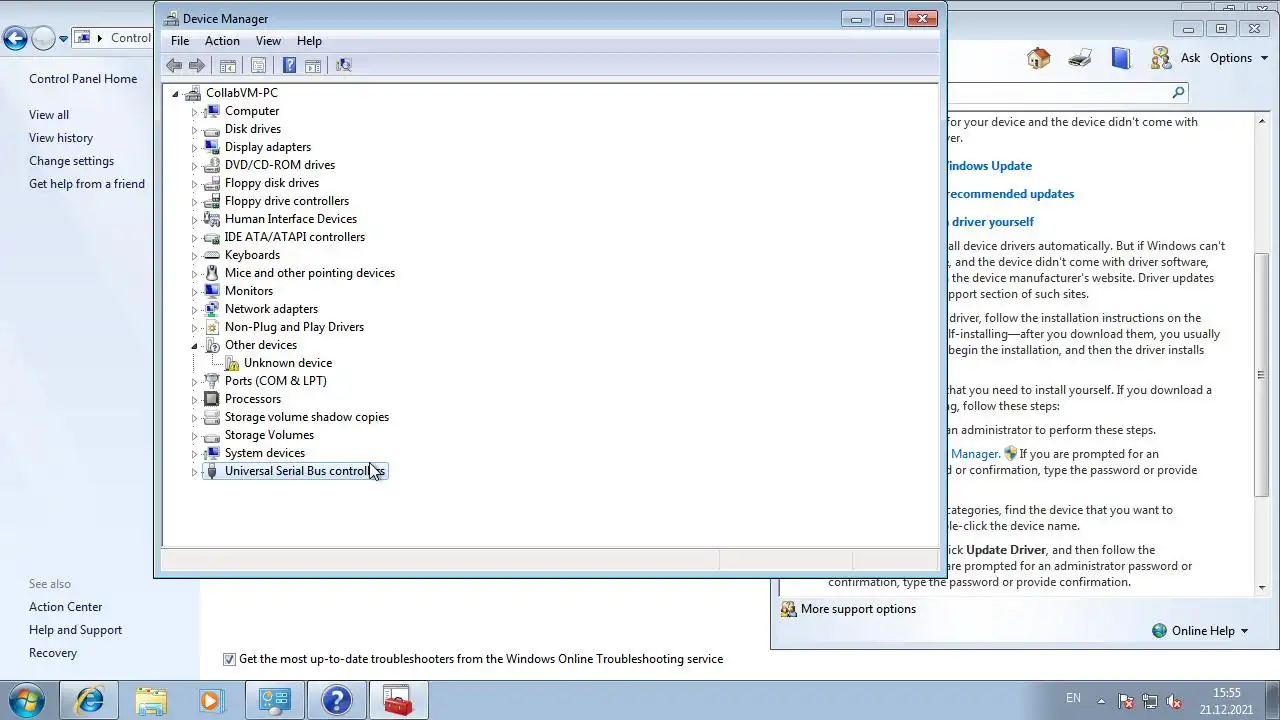Click the Action Center flag tray icon
Viewport: 1280px width, 720px height.
[x=1126, y=701]
